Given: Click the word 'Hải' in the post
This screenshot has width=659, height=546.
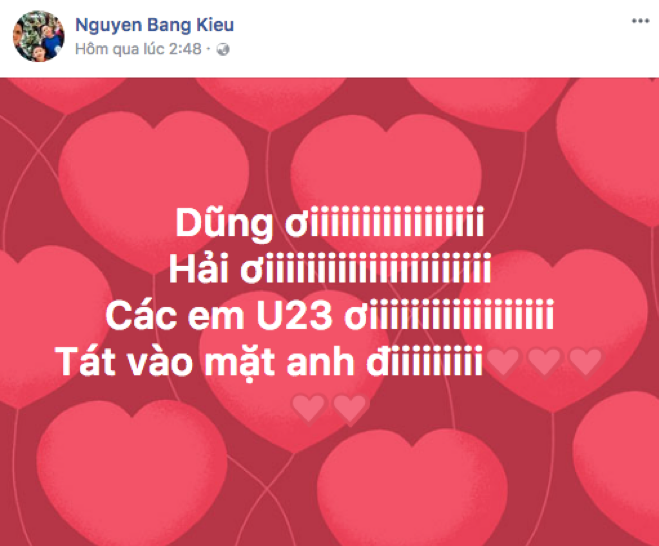Looking at the screenshot, I should click(199, 269).
